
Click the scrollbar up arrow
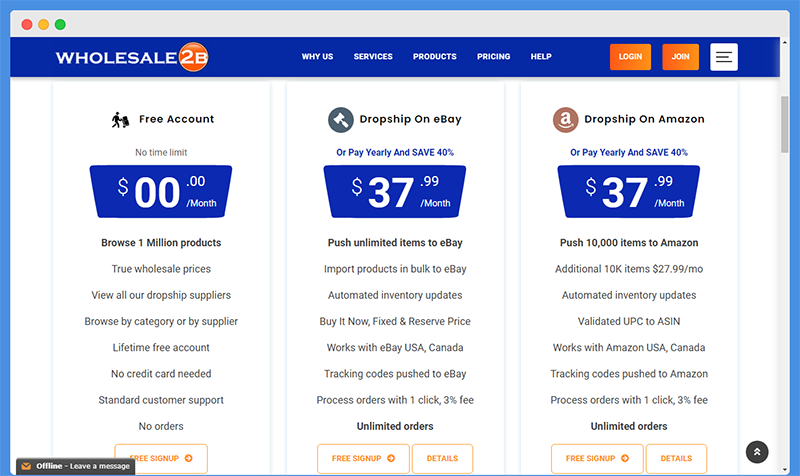pyautogui.click(x=785, y=42)
